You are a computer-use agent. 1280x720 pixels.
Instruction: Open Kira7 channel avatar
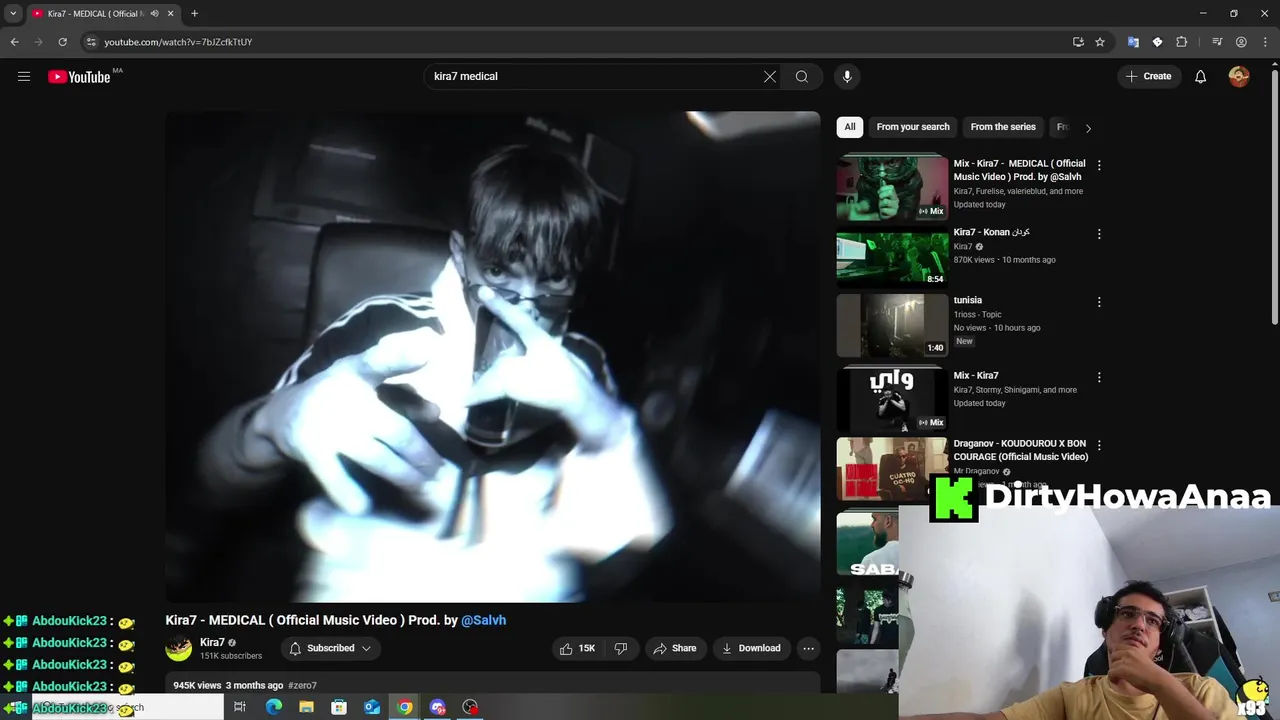[179, 648]
